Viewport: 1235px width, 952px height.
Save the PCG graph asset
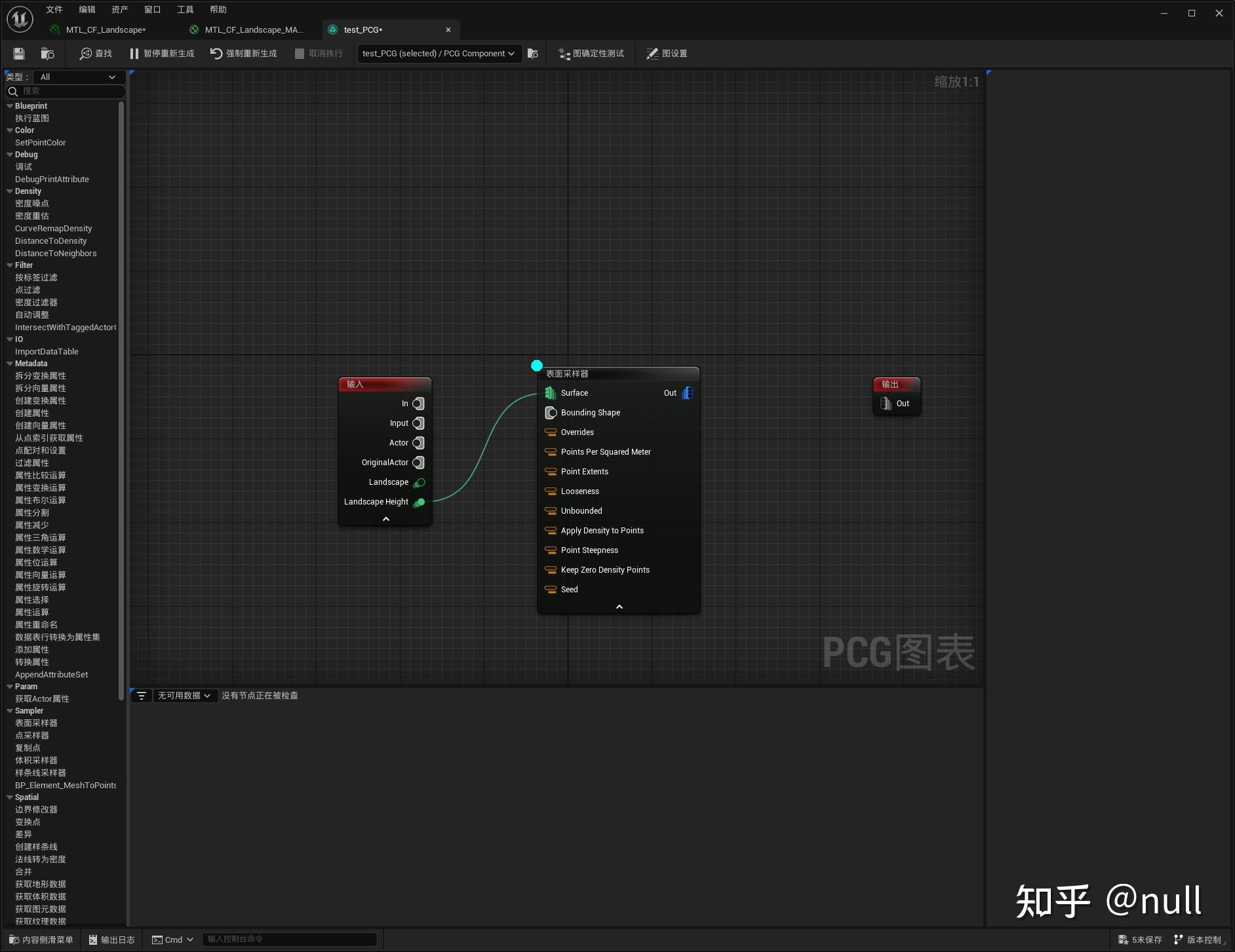18,53
